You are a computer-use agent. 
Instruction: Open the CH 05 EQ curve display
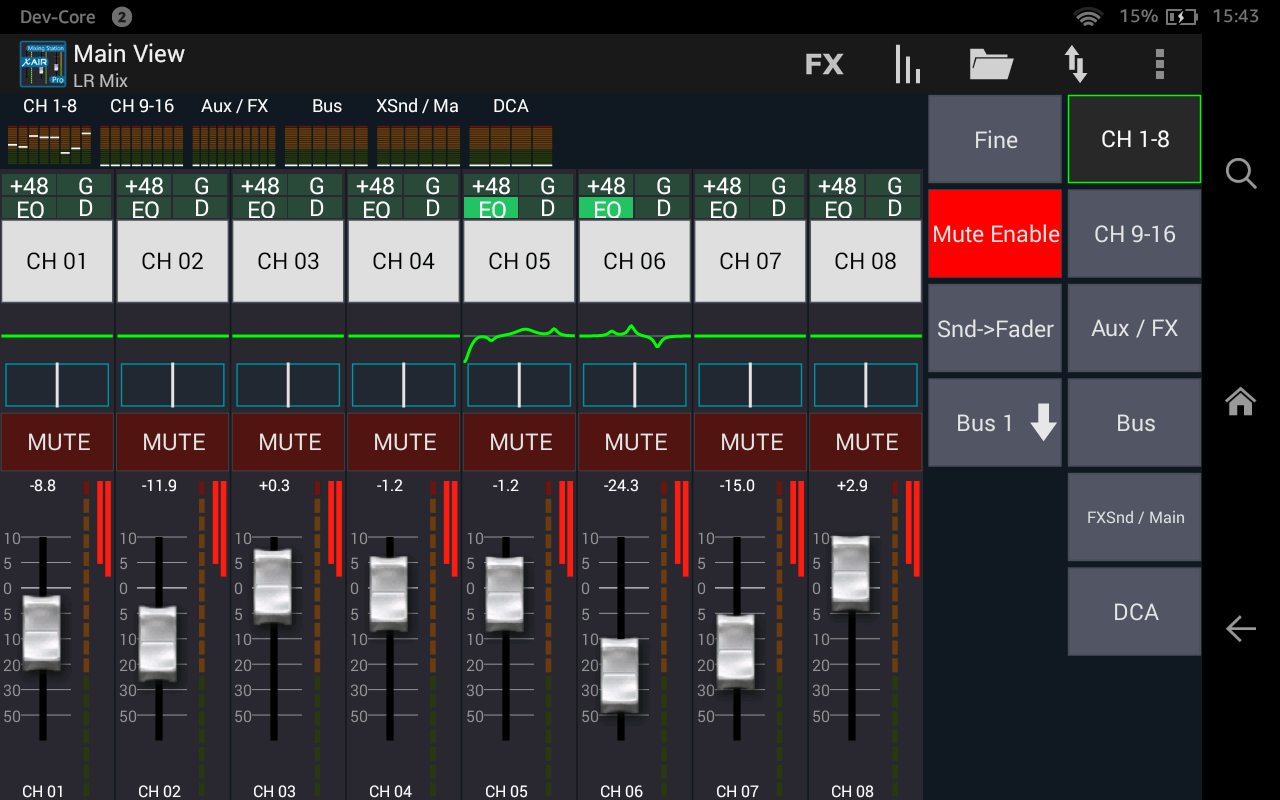click(519, 337)
